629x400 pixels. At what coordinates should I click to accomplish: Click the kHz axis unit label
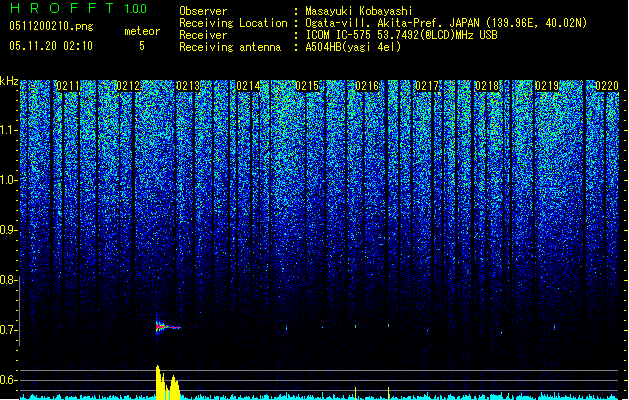[x=9, y=81]
